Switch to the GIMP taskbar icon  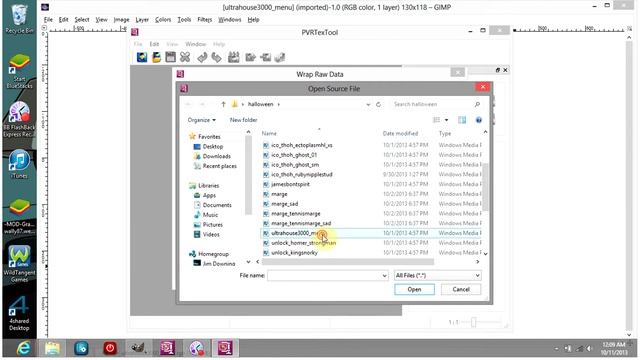coord(138,348)
